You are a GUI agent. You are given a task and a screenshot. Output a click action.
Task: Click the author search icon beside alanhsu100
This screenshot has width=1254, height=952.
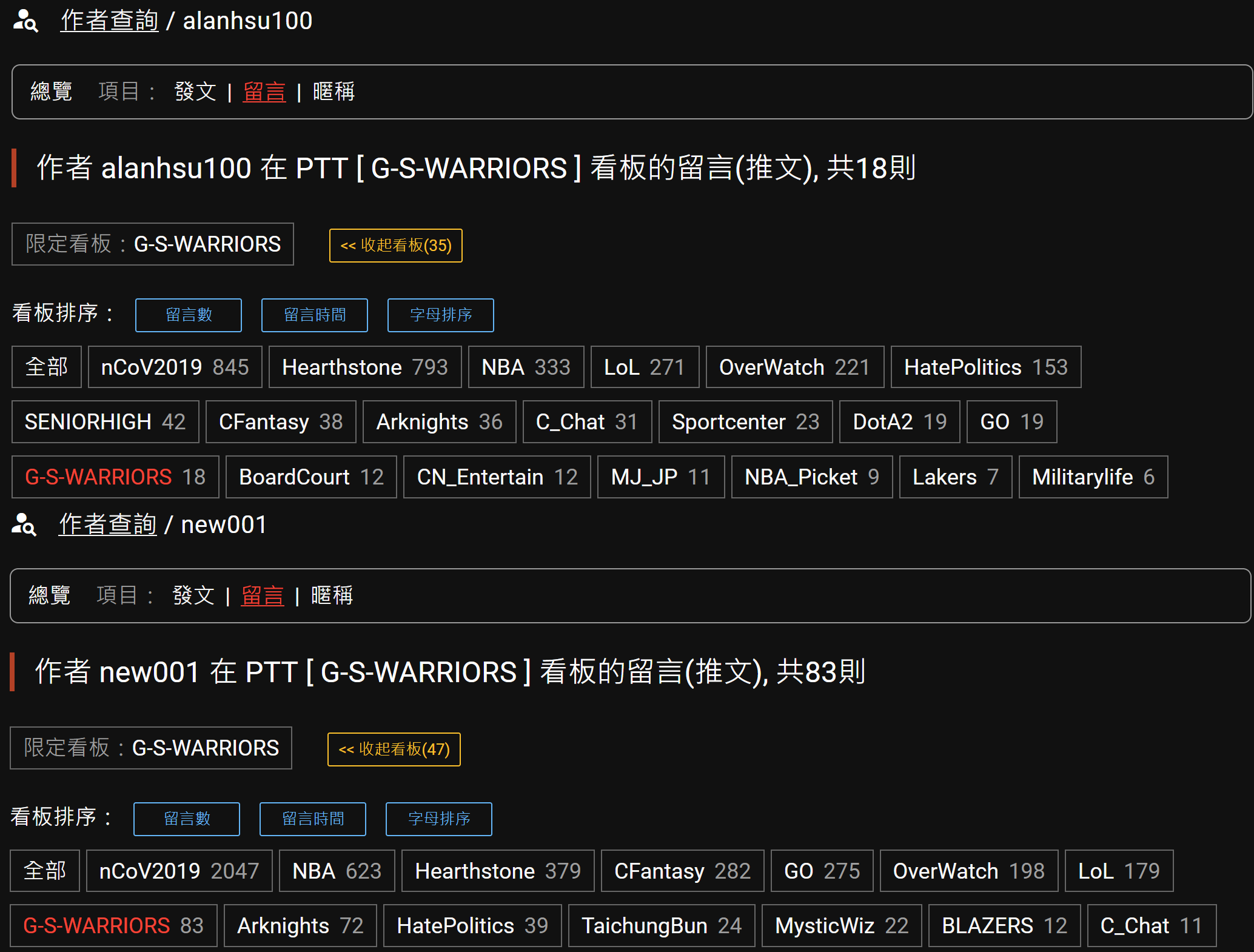[x=25, y=21]
